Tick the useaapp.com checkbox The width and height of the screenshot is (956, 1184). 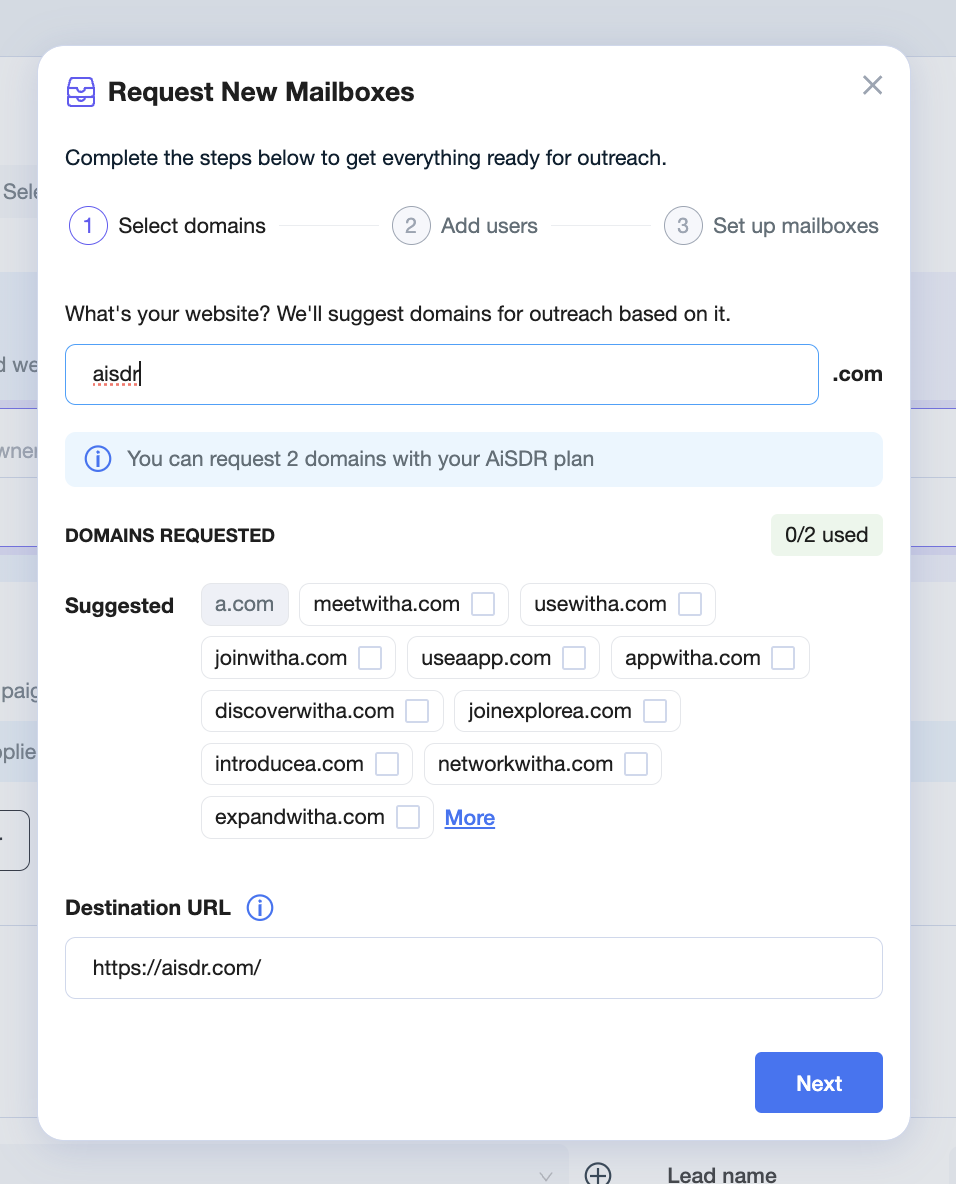[x=574, y=658]
